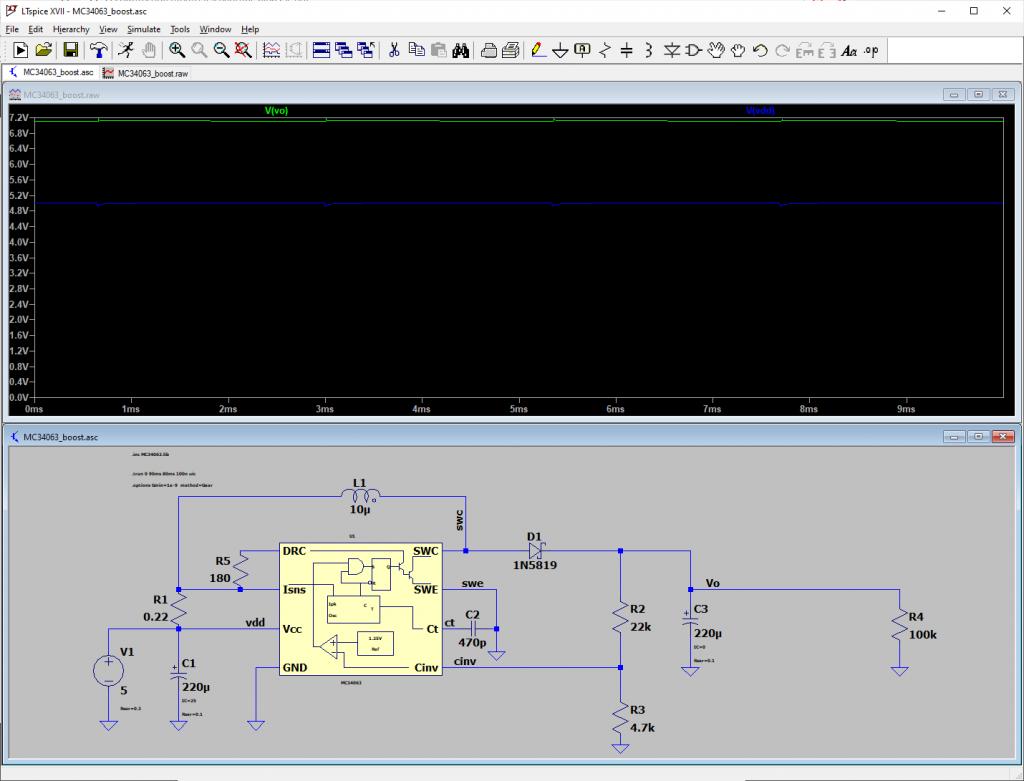Click the C1 220µ capacitor symbol
Image resolution: width=1024 pixels, height=781 pixels.
point(178,674)
